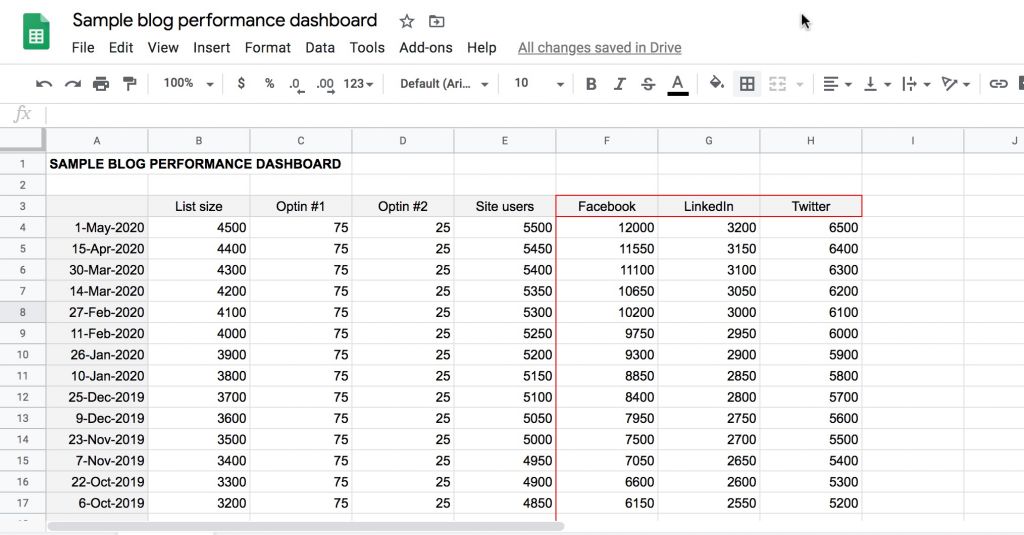Select row 1 header
This screenshot has width=1024, height=535.
point(22,164)
